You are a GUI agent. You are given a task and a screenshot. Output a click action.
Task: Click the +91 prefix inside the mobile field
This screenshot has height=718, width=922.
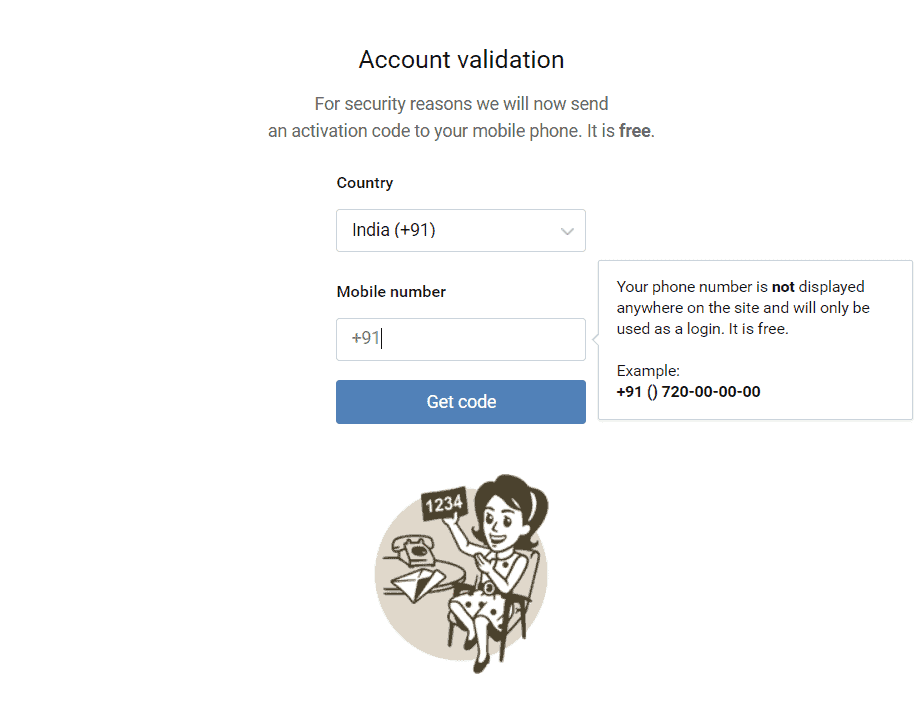coord(365,339)
